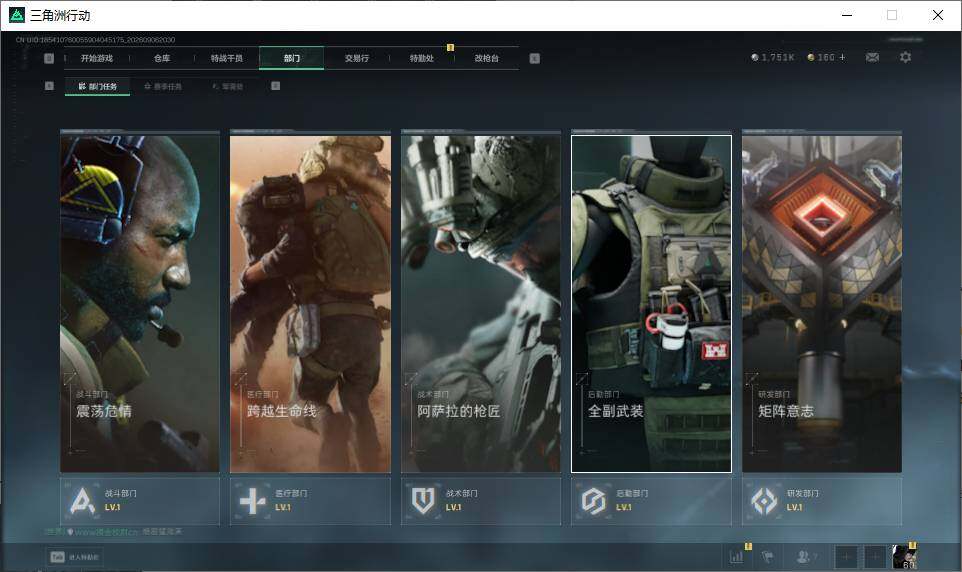Image resolution: width=962 pixels, height=572 pixels.
Task: Open the 特战干员 tab
Action: point(226,58)
